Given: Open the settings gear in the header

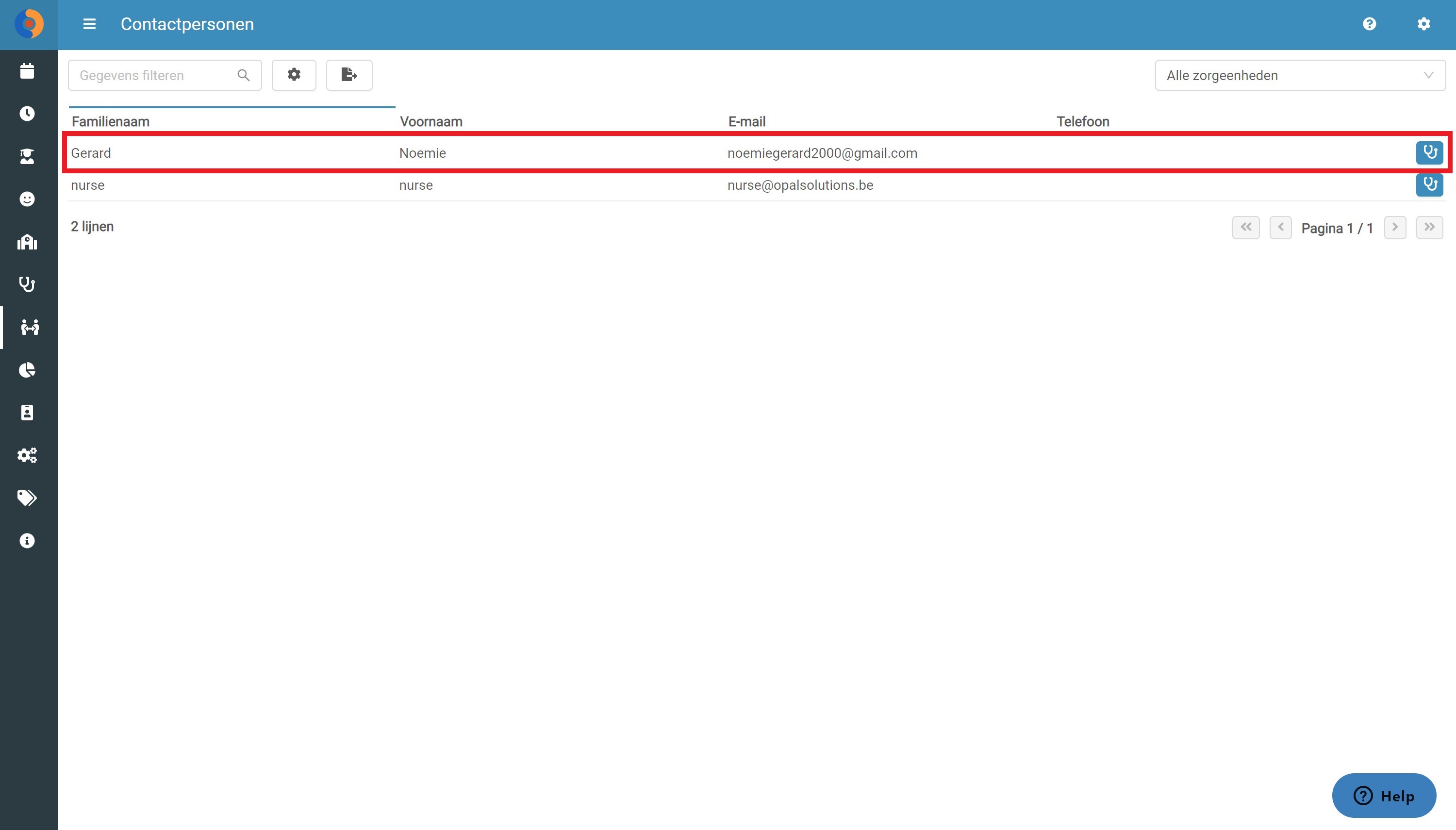Looking at the screenshot, I should (1423, 24).
